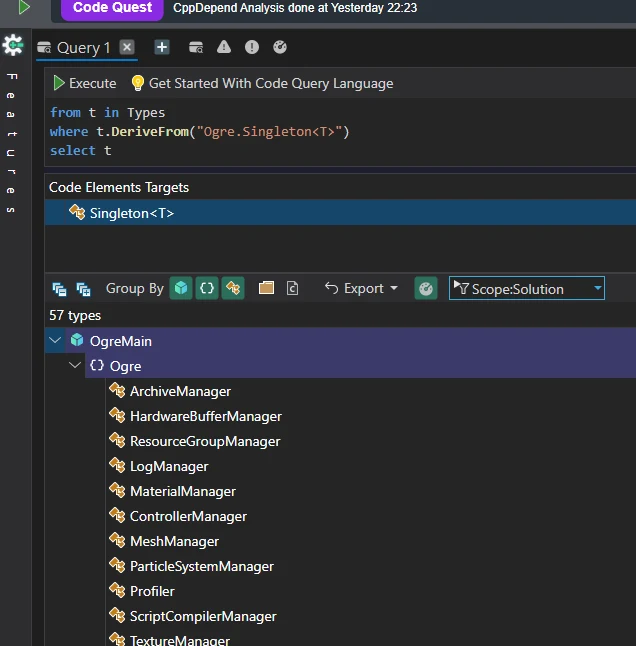Click the type icon beside ControllerManager
This screenshot has height=646, width=636.
click(x=117, y=516)
